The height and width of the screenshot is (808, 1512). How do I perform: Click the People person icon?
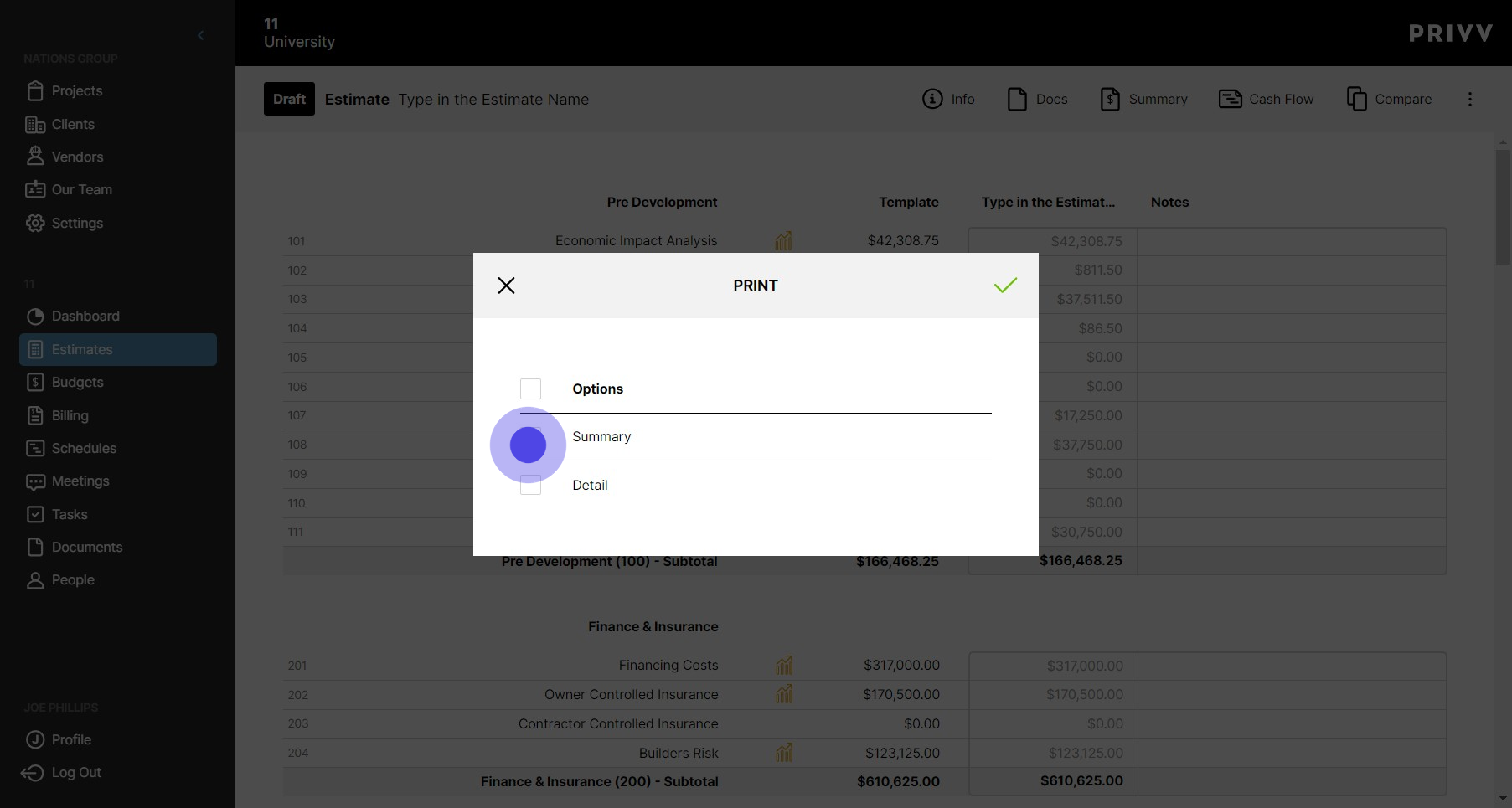coord(35,580)
